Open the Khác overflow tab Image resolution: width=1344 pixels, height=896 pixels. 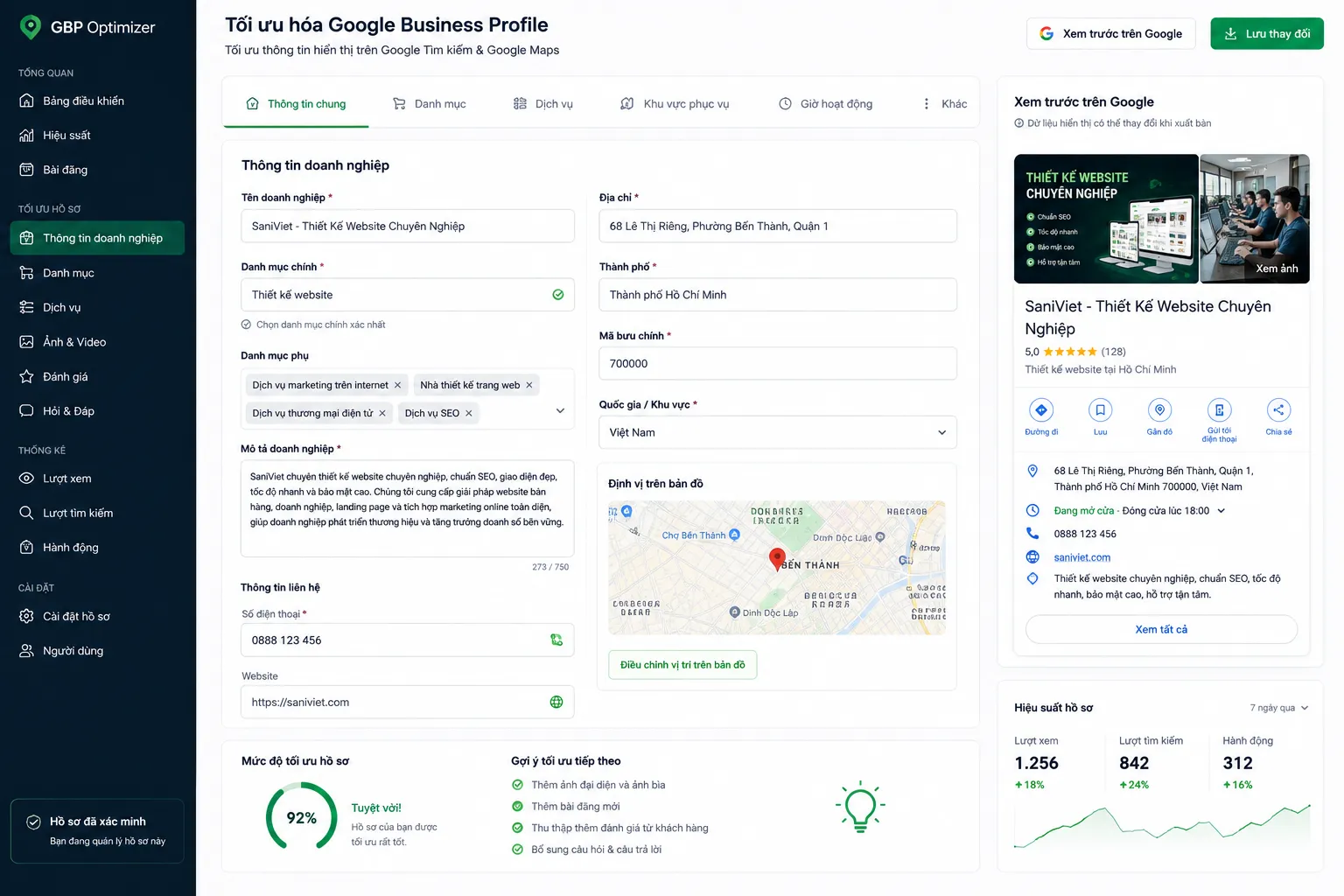point(944,104)
